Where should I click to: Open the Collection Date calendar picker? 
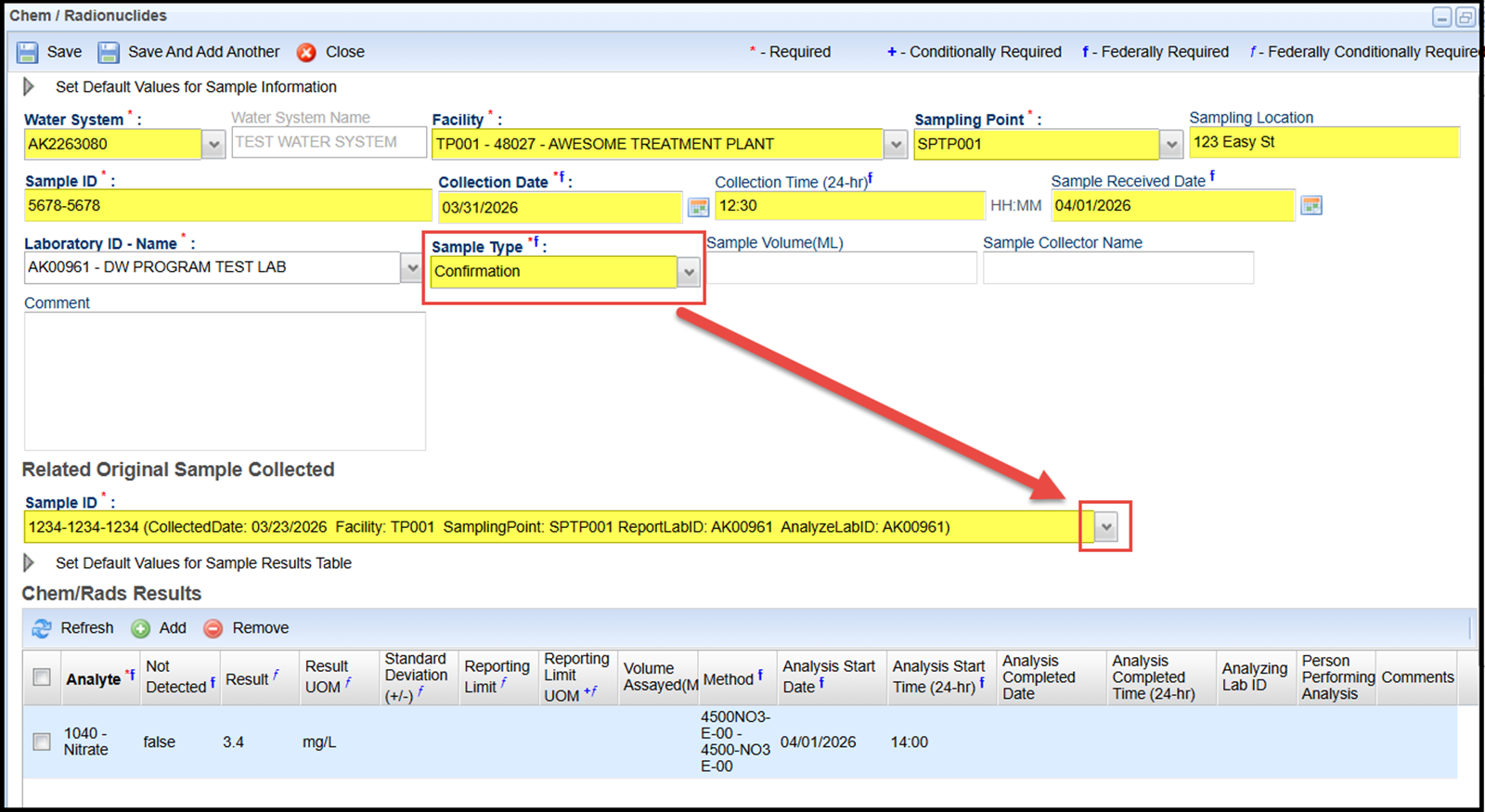(698, 207)
